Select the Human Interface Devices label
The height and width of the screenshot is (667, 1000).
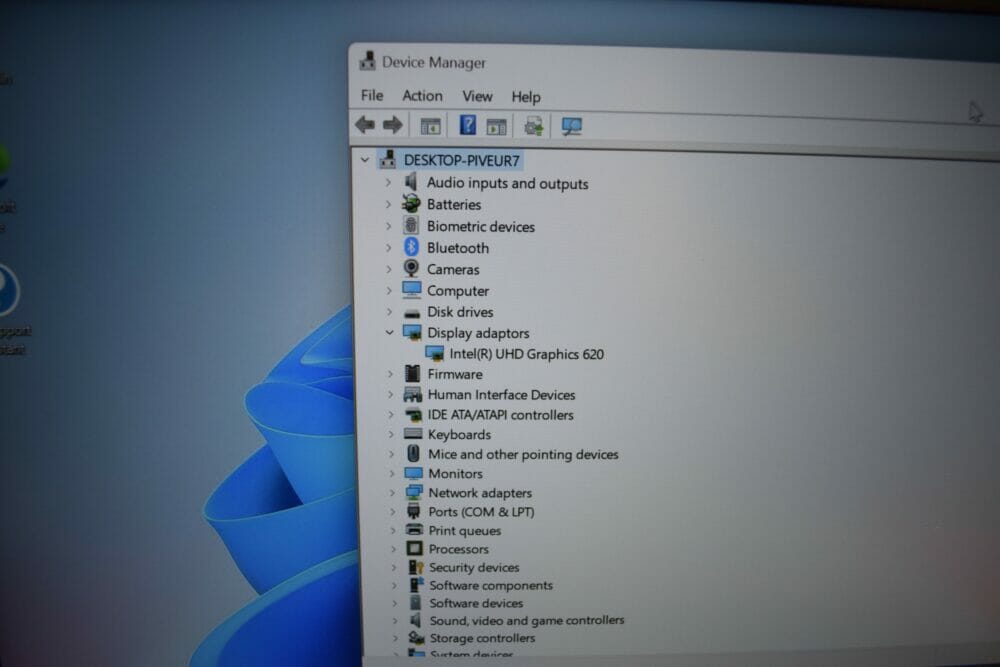pos(501,395)
